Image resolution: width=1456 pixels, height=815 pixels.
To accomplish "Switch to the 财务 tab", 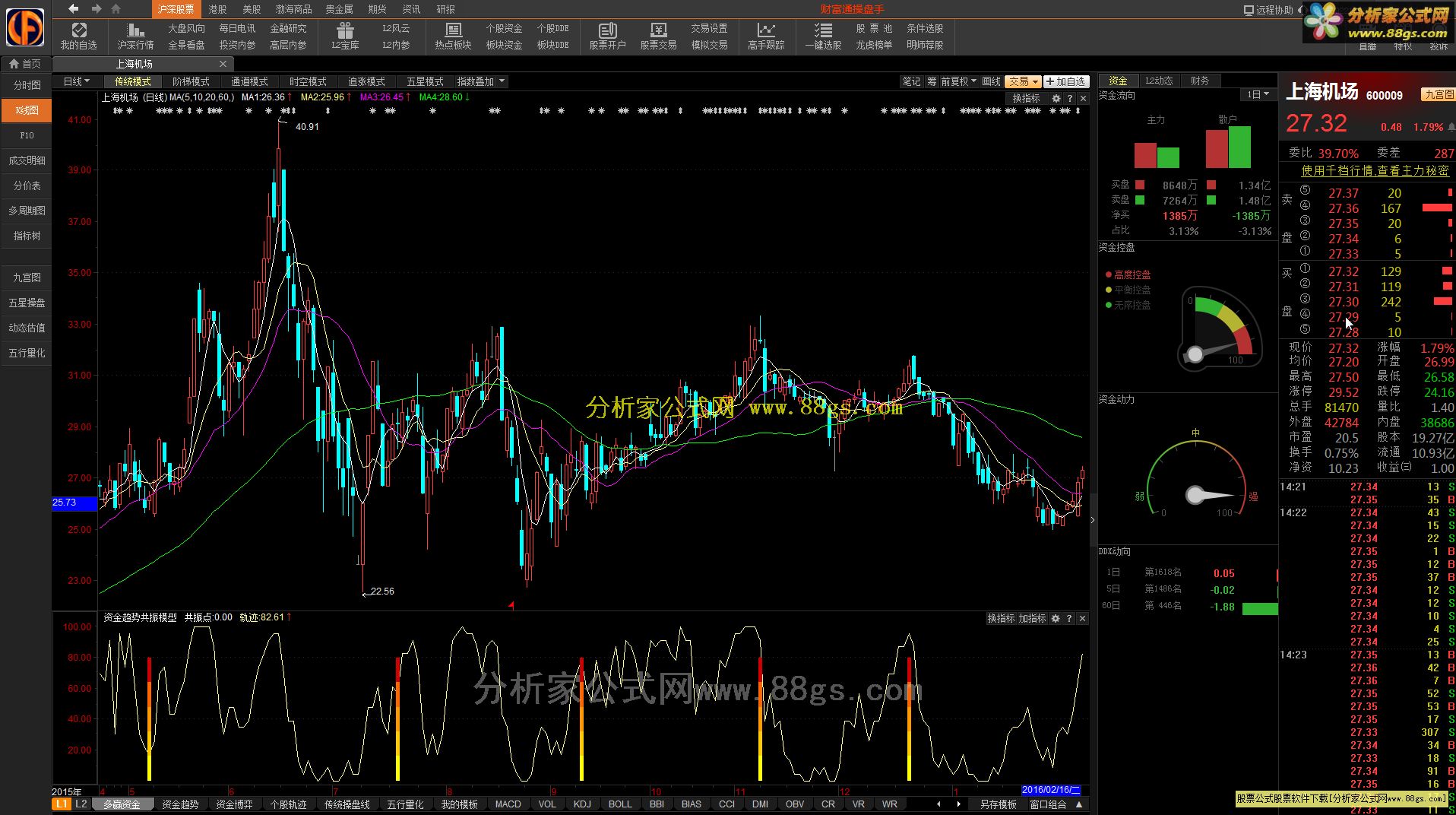I will click(1200, 81).
